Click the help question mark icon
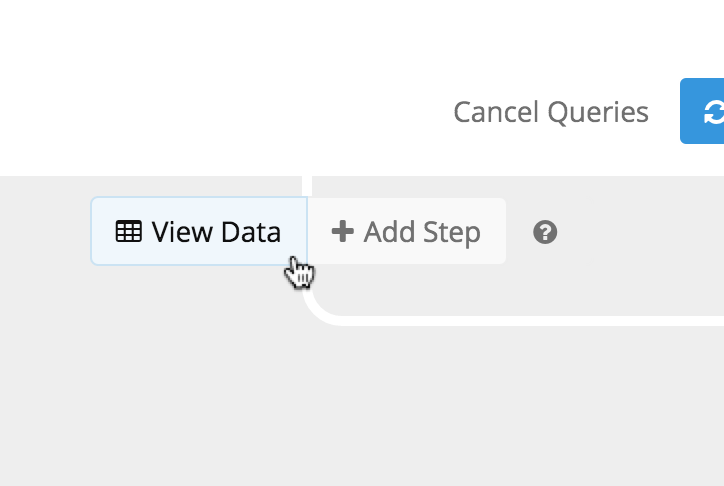Screen dimensions: 724x486 [545, 232]
